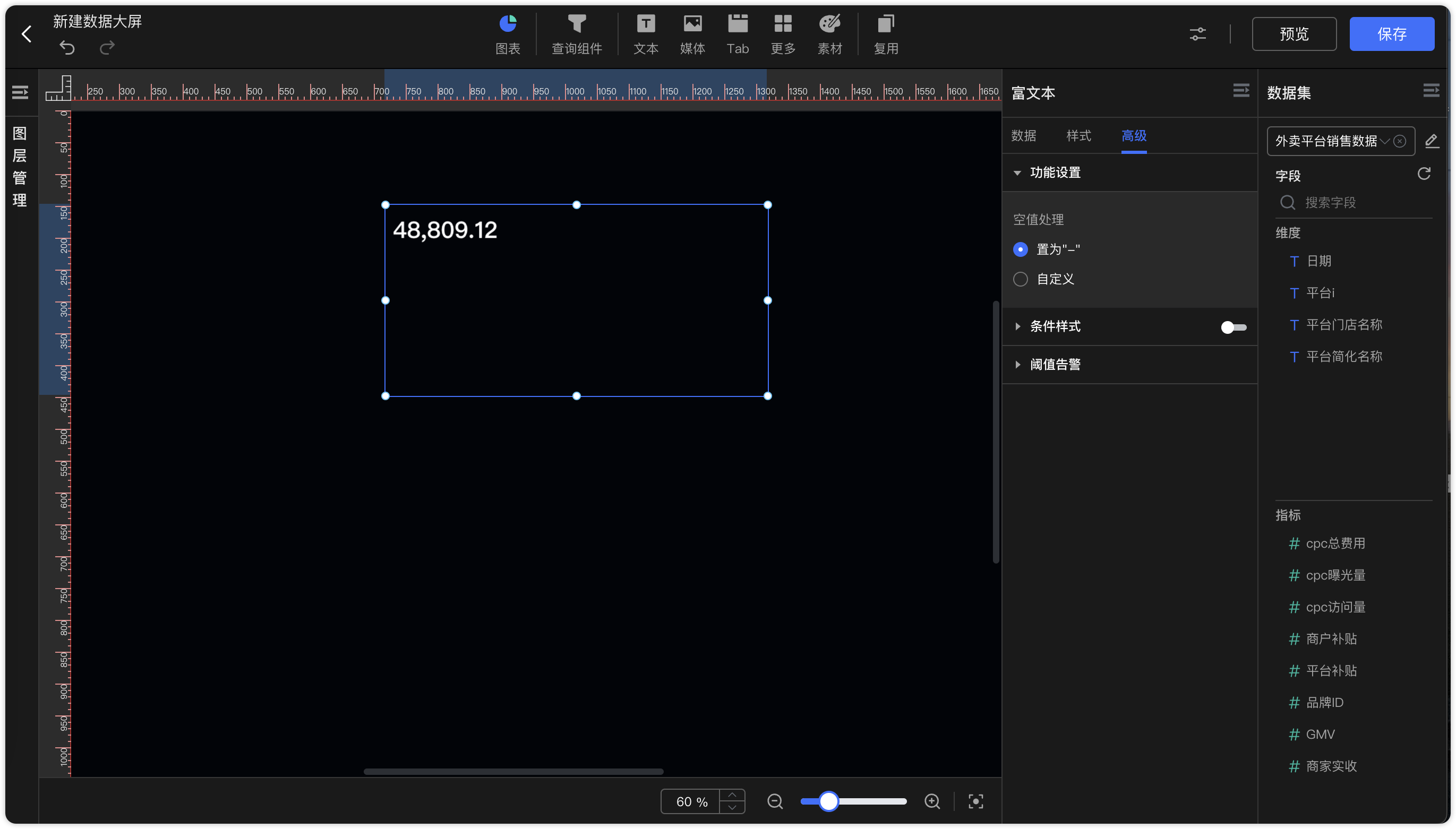Viewport: 1456px width, 829px height.
Task: Click the 保存 save button
Action: click(x=1392, y=34)
